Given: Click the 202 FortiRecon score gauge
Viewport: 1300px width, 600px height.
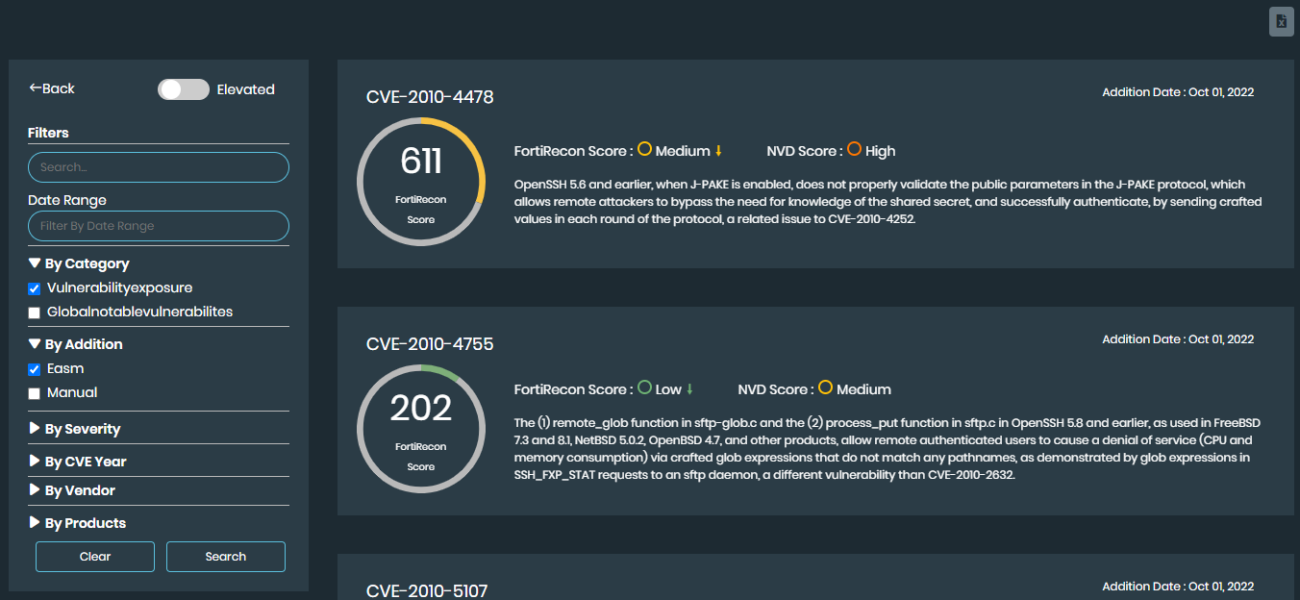Looking at the screenshot, I should 421,428.
